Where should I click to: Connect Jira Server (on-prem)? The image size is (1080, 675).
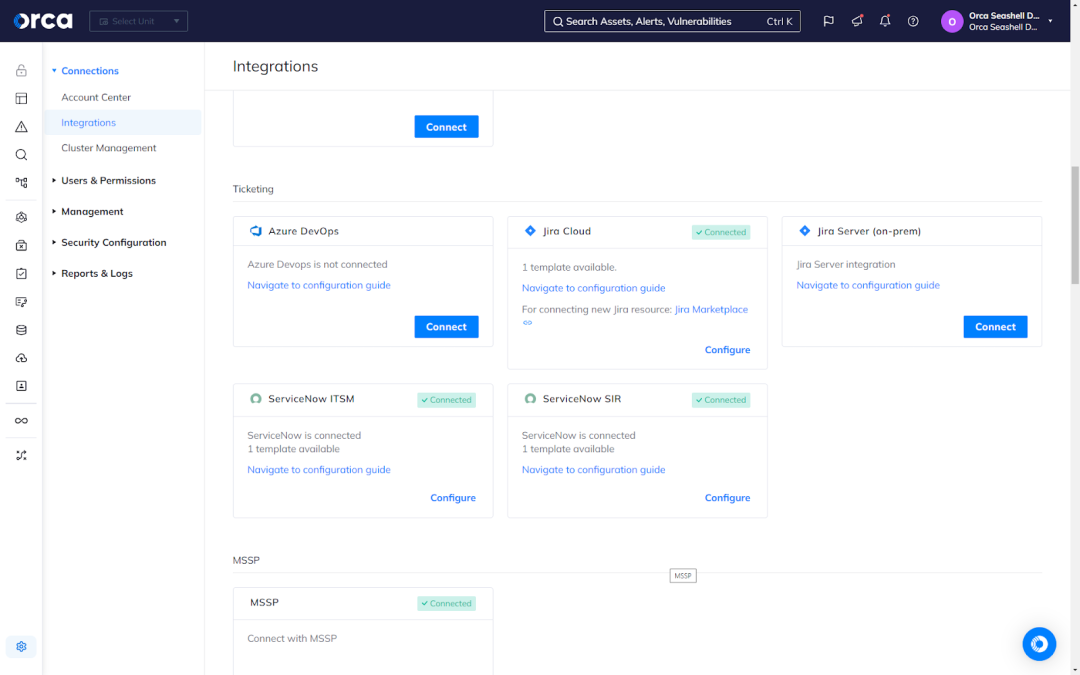click(x=995, y=326)
